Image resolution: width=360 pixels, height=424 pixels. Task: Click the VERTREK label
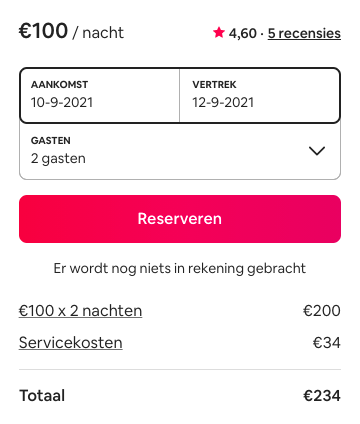click(214, 85)
